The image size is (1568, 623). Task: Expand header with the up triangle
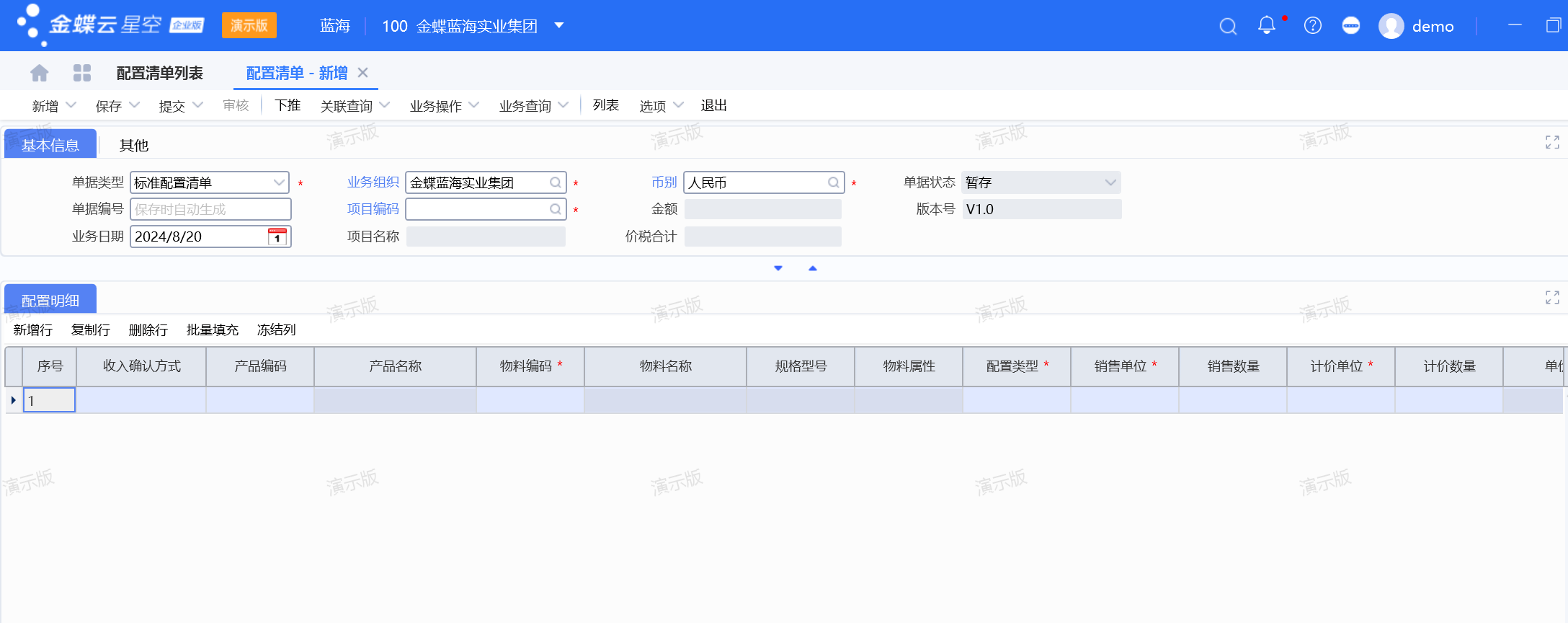click(x=813, y=268)
